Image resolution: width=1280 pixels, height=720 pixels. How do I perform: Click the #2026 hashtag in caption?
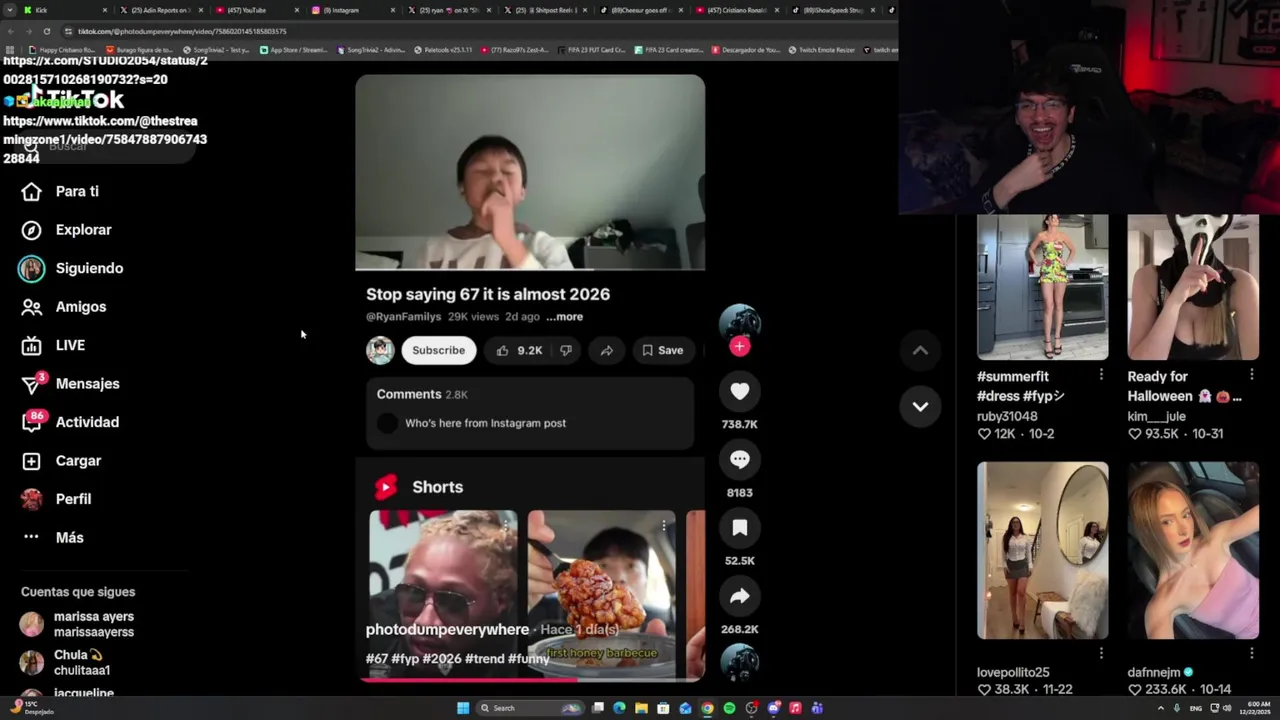tap(441, 659)
